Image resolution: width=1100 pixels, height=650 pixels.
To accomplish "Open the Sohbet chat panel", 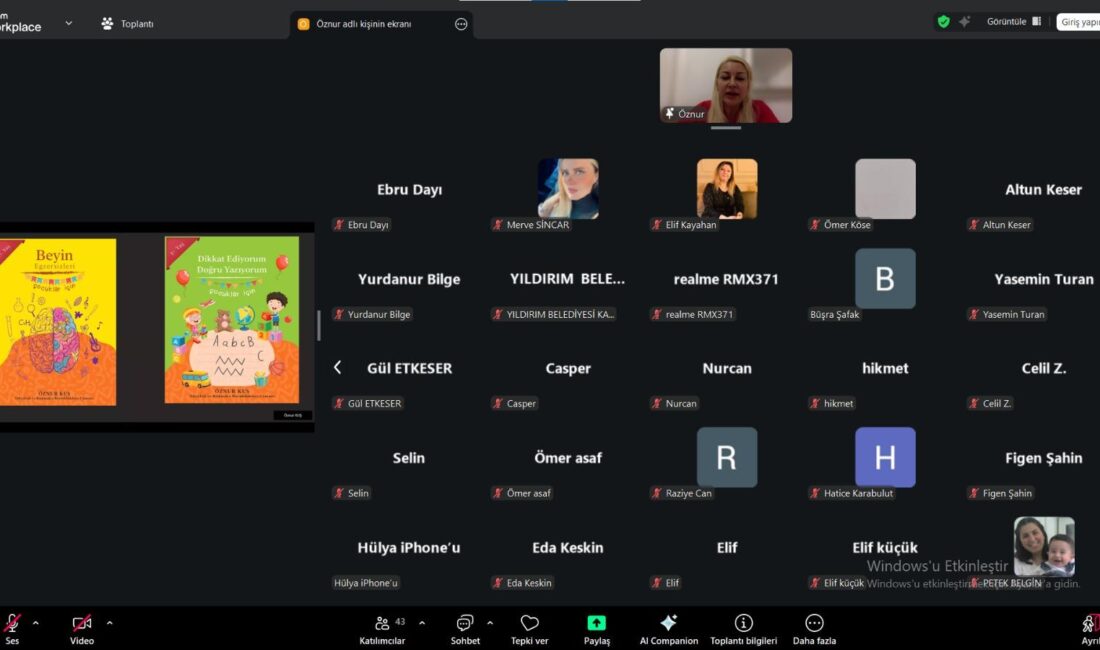I will coord(465,624).
